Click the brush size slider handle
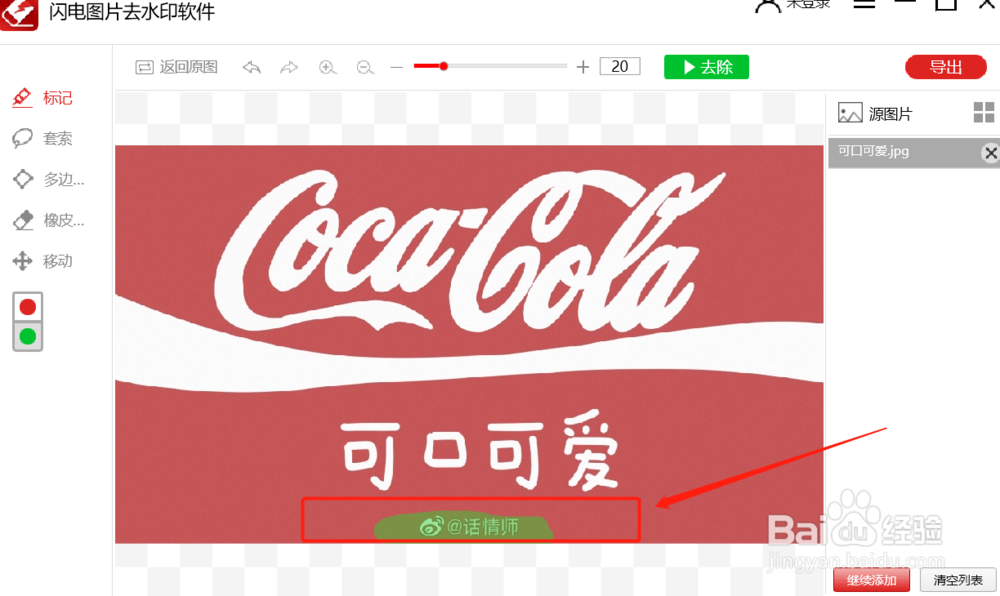 443,66
